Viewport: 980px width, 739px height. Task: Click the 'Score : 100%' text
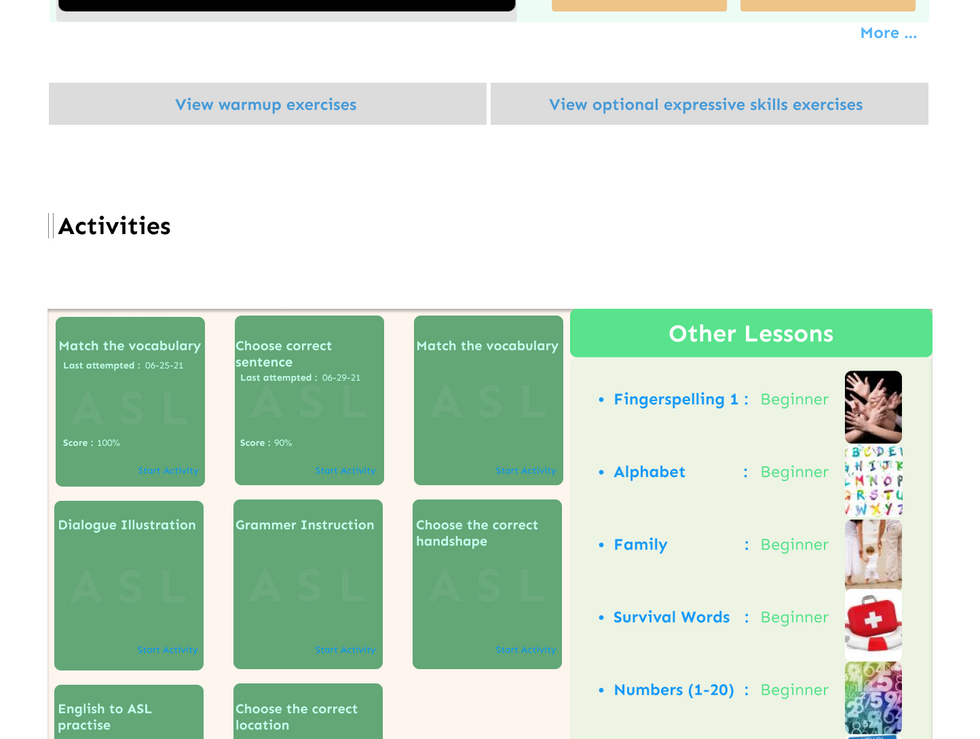click(x=91, y=443)
